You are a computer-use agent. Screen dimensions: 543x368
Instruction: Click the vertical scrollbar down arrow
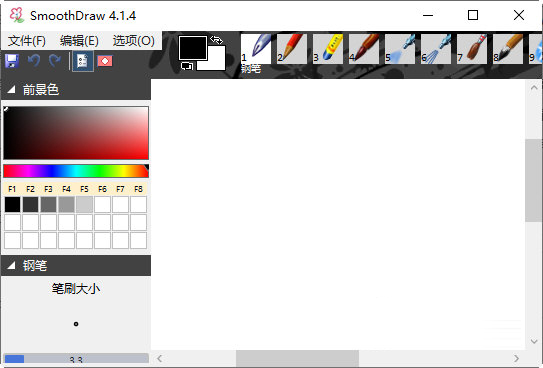tap(534, 341)
